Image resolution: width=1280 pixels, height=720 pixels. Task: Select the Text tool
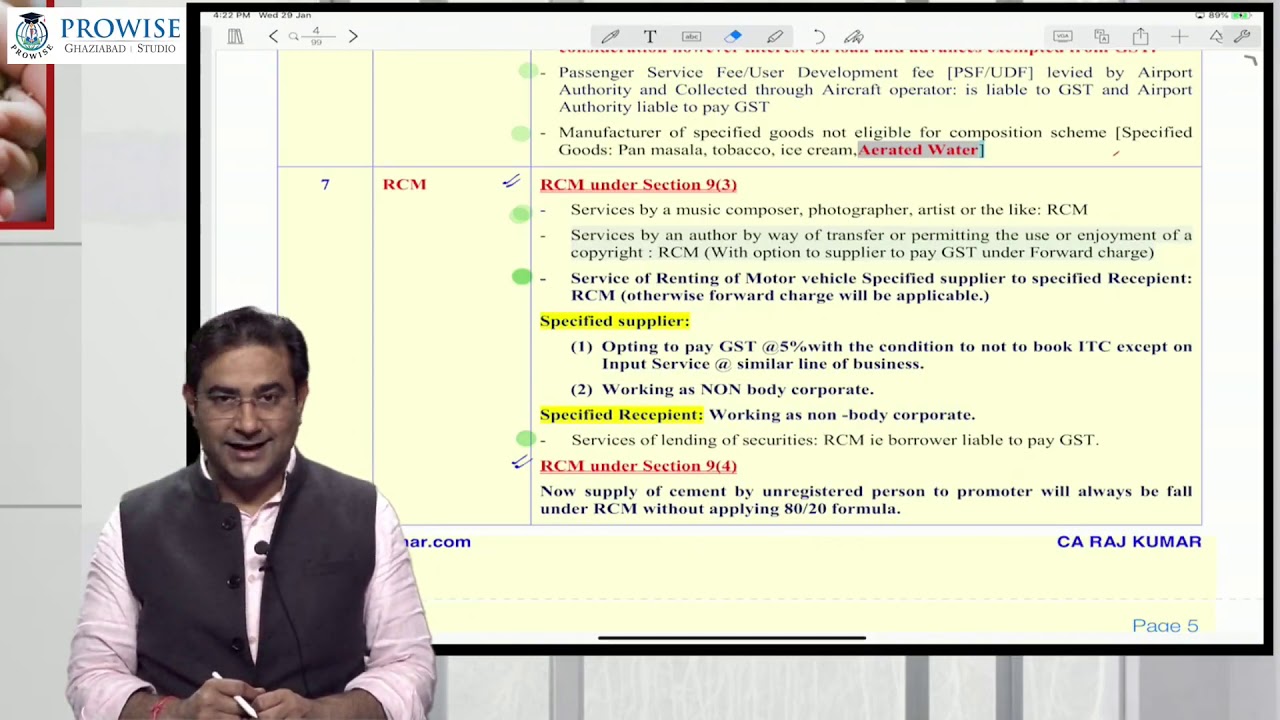coord(649,37)
